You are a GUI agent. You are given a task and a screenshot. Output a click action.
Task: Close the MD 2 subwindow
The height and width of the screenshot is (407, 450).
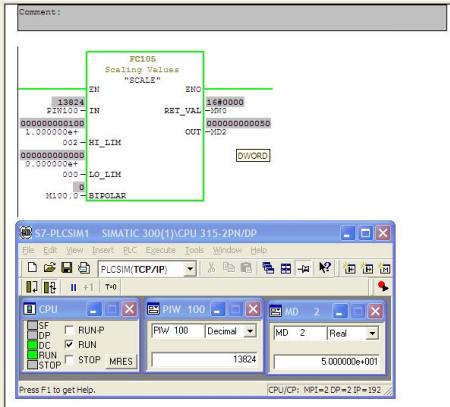375,312
